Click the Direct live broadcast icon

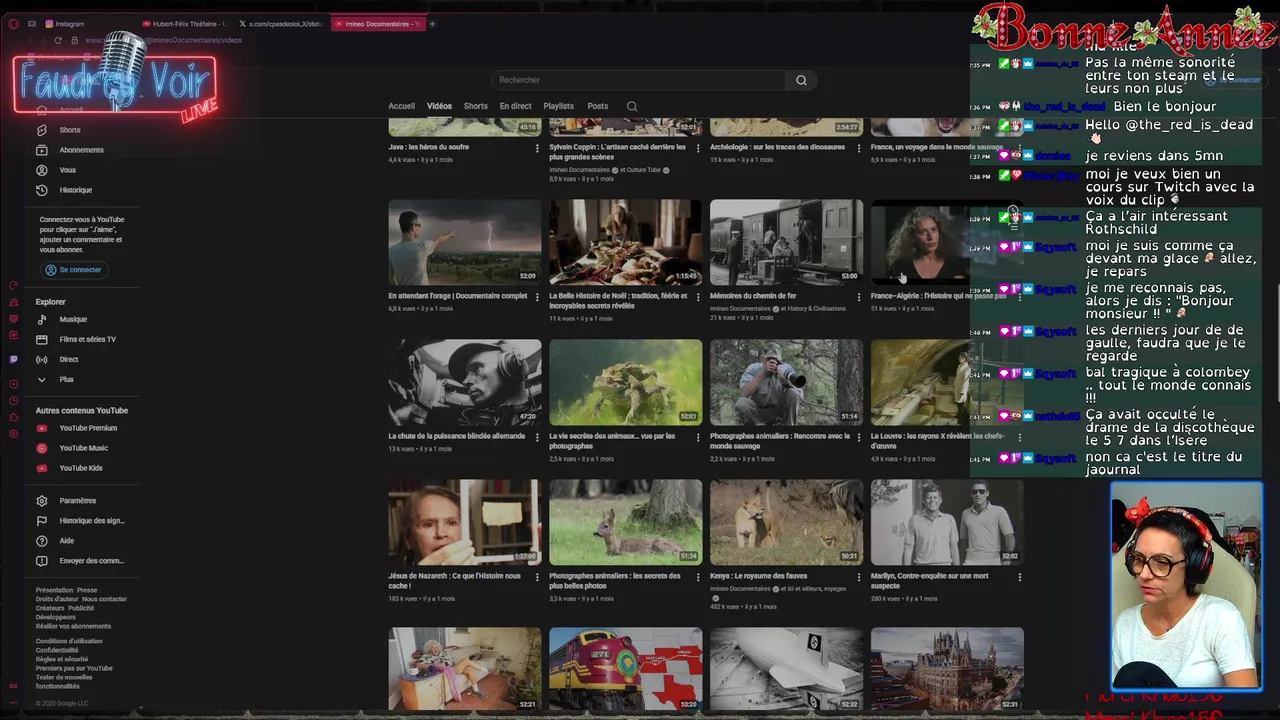[x=42, y=359]
